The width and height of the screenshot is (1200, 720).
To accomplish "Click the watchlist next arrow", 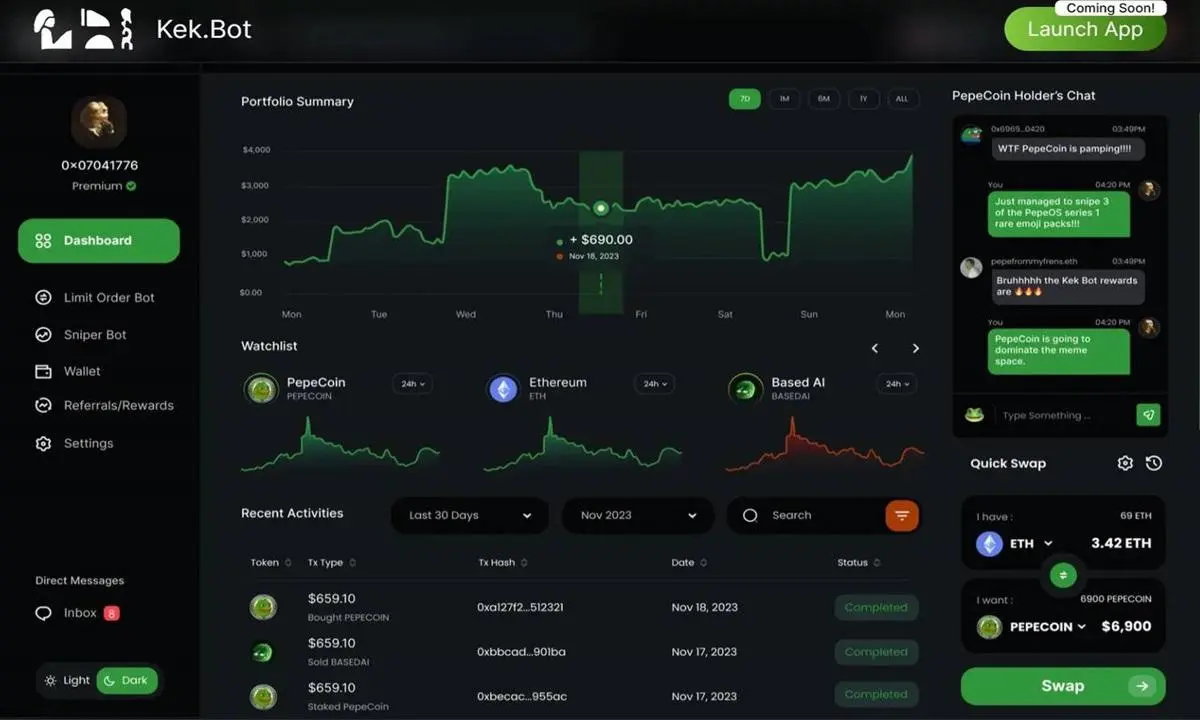I will [x=915, y=348].
